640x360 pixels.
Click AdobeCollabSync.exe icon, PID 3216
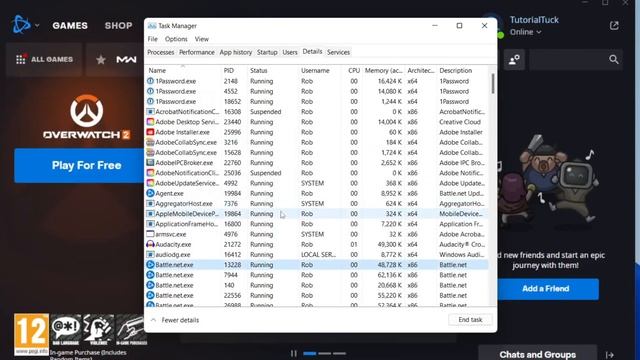(150, 142)
